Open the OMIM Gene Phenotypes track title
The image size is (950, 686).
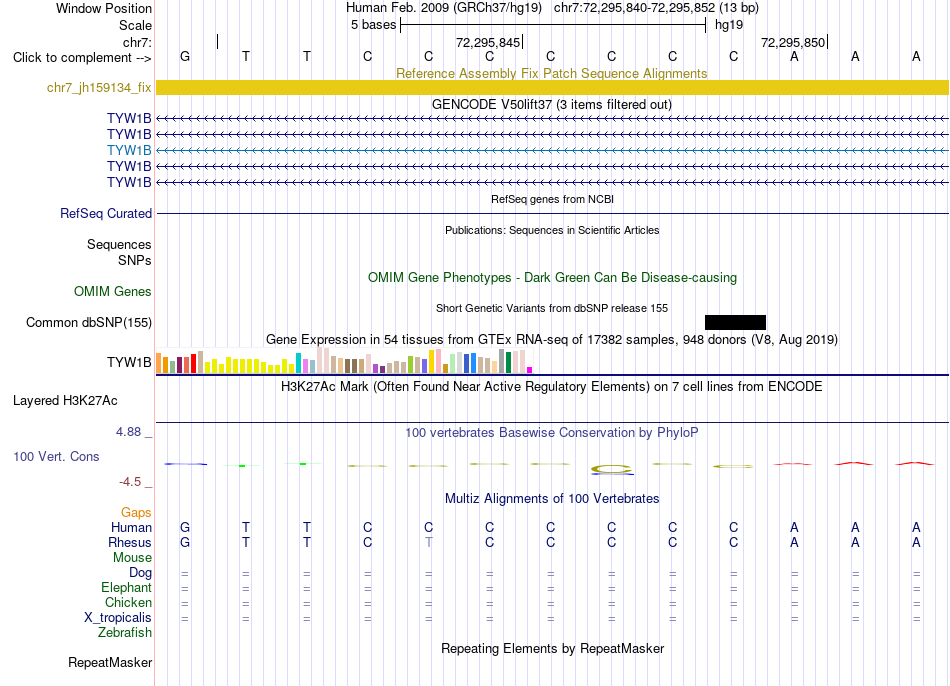[552, 278]
